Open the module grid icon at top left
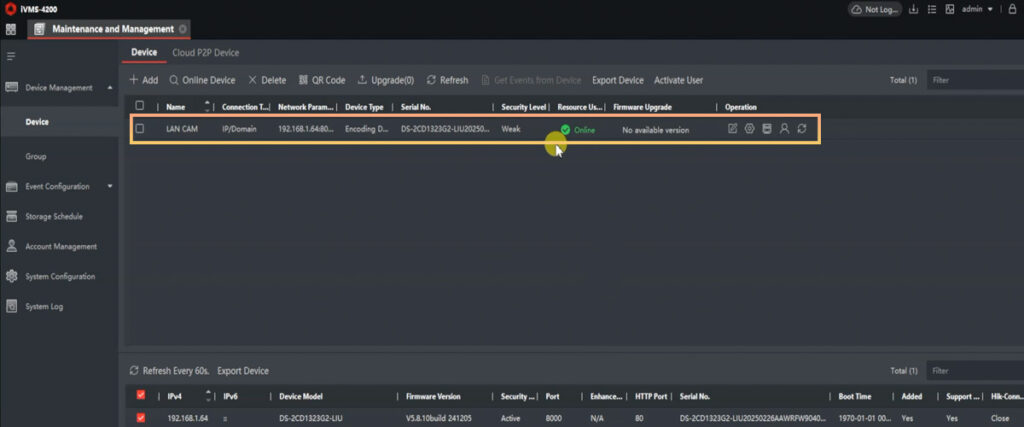Viewport: 1024px width, 427px height. coord(11,29)
